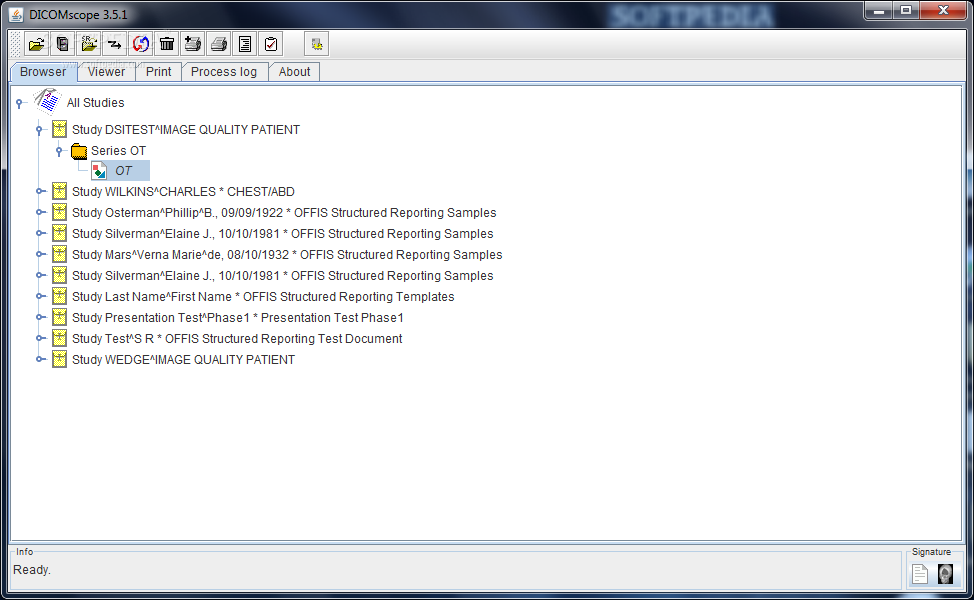Image resolution: width=974 pixels, height=600 pixels.
Task: Select Study Osterman^Phillip^B. row text
Action: click(284, 213)
